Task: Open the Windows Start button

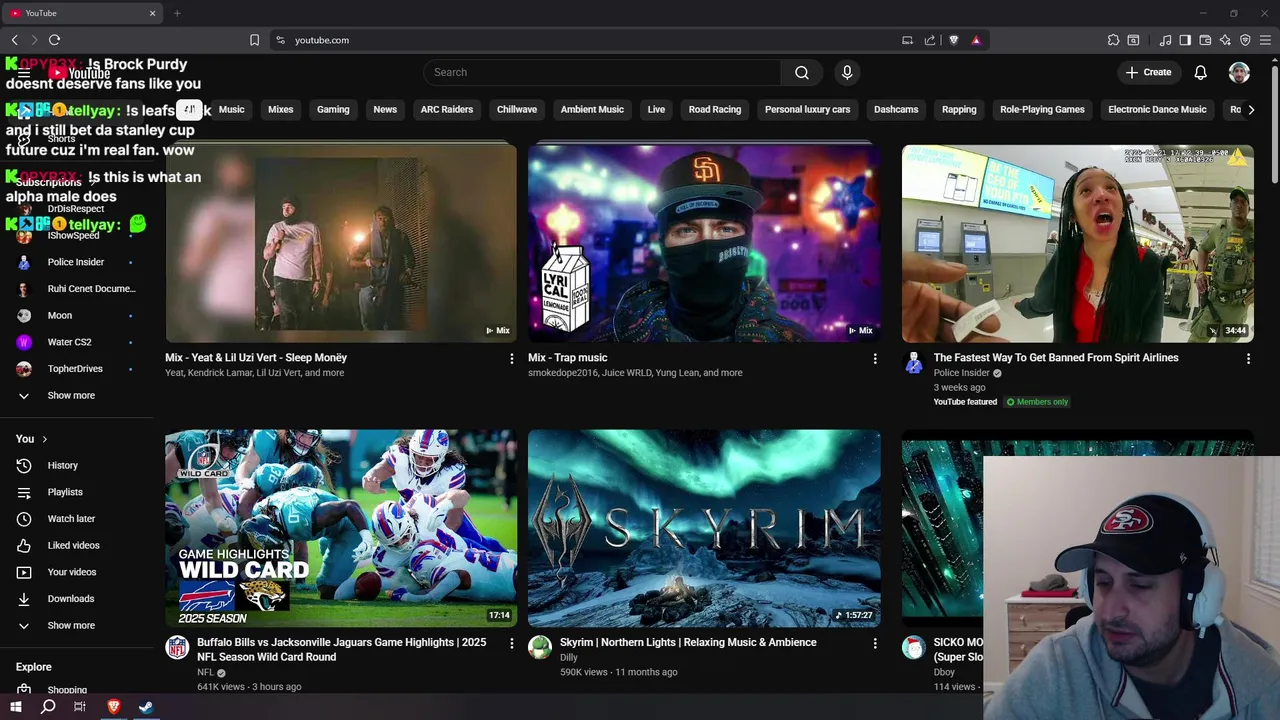Action: coord(15,707)
